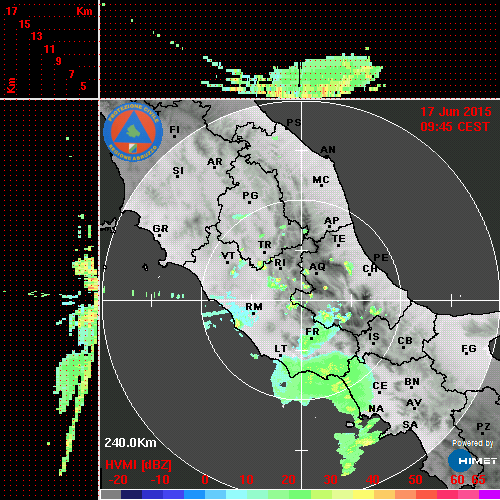Click the 17 Jun 2015 date text
Viewport: 500px width, 500px height.
click(x=456, y=112)
